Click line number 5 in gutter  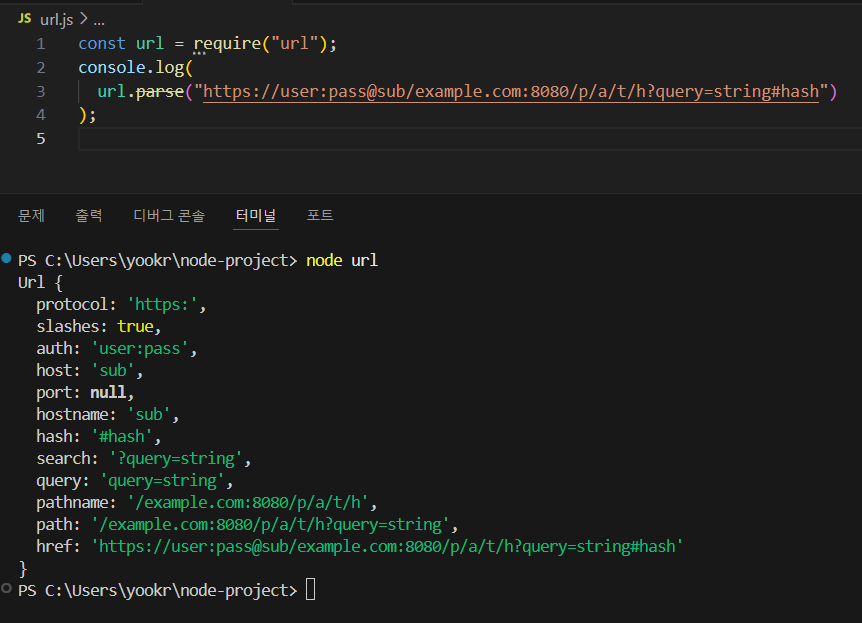click(41, 139)
